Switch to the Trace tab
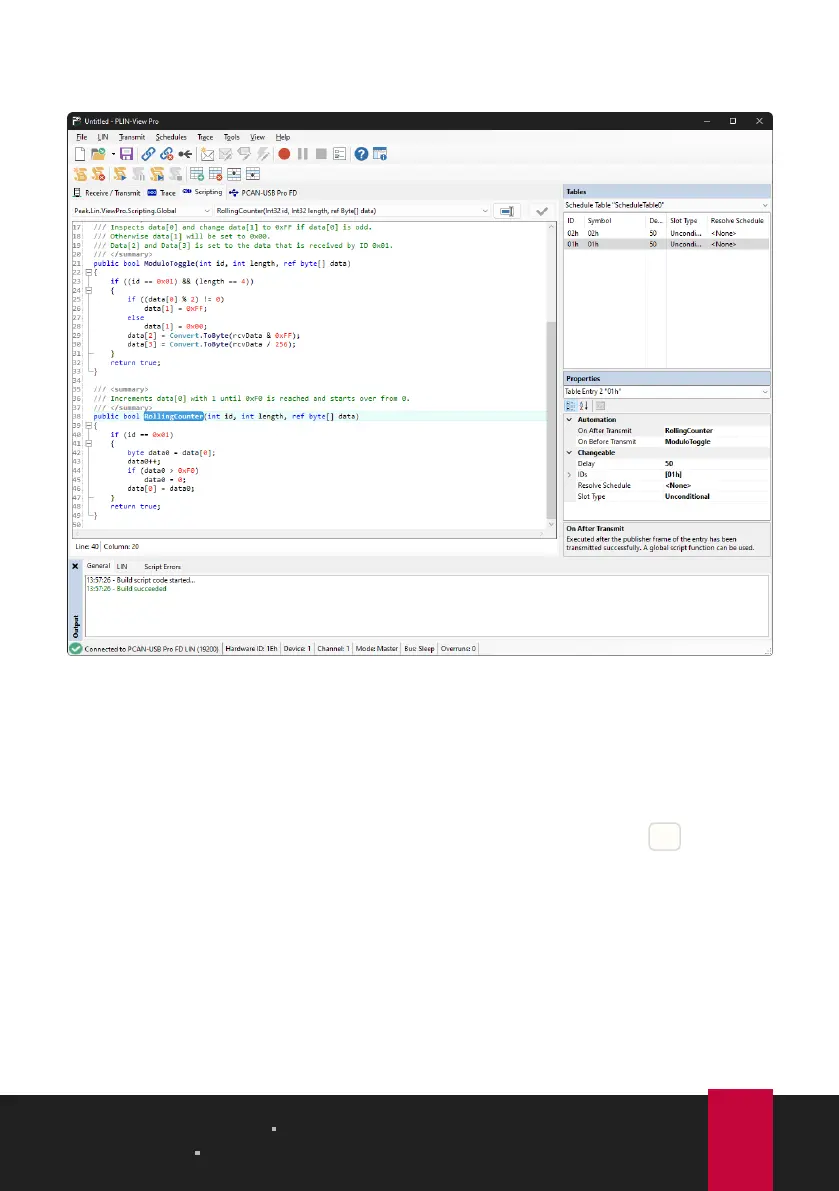The width and height of the screenshot is (839, 1191). [161, 192]
